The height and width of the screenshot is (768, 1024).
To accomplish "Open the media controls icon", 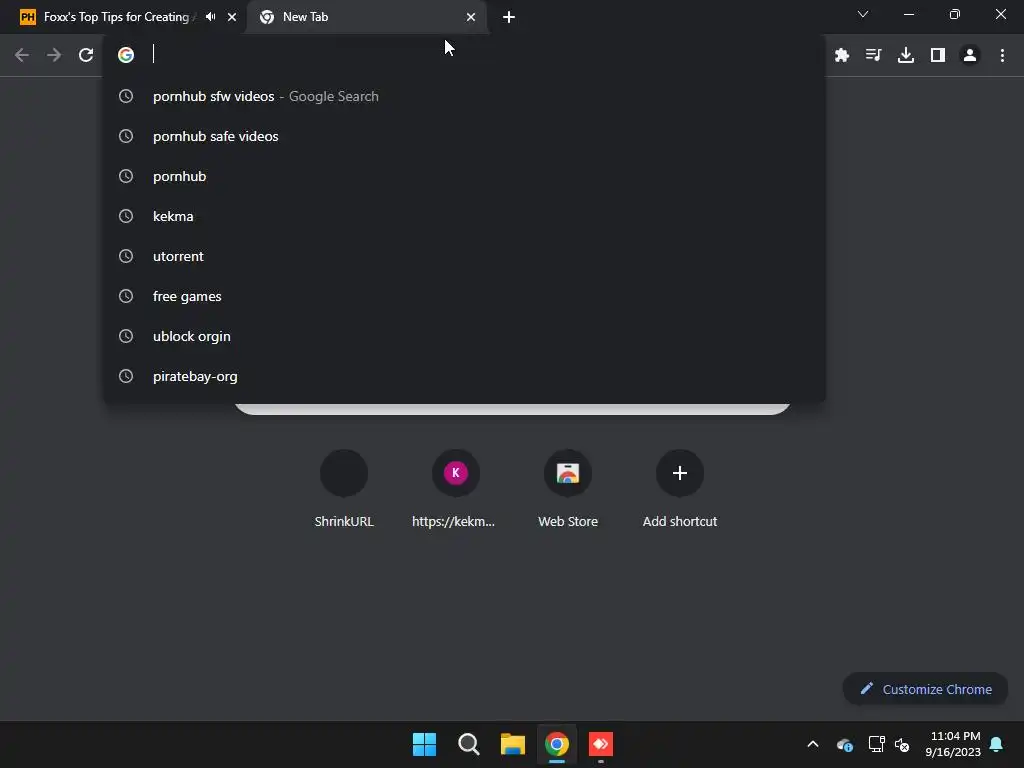I will point(873,56).
